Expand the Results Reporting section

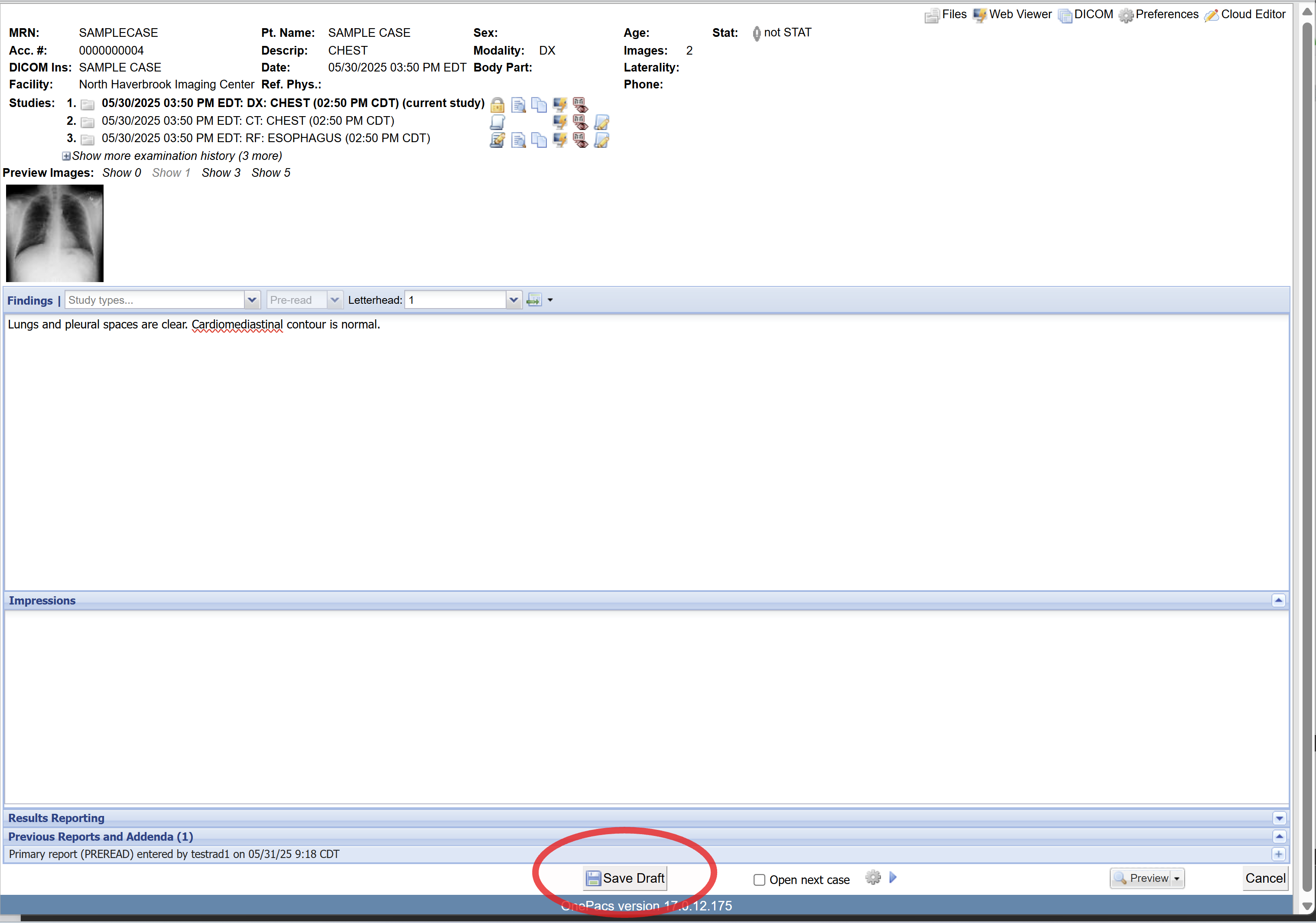1279,818
